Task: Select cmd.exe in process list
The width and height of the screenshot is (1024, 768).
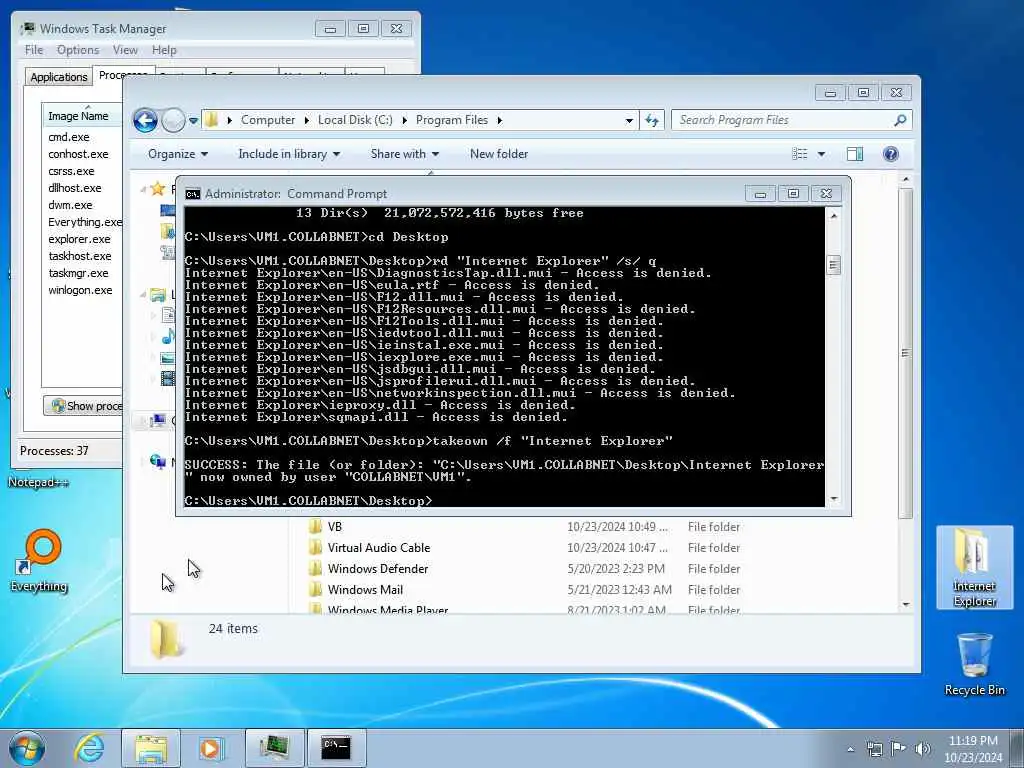Action: pos(69,137)
